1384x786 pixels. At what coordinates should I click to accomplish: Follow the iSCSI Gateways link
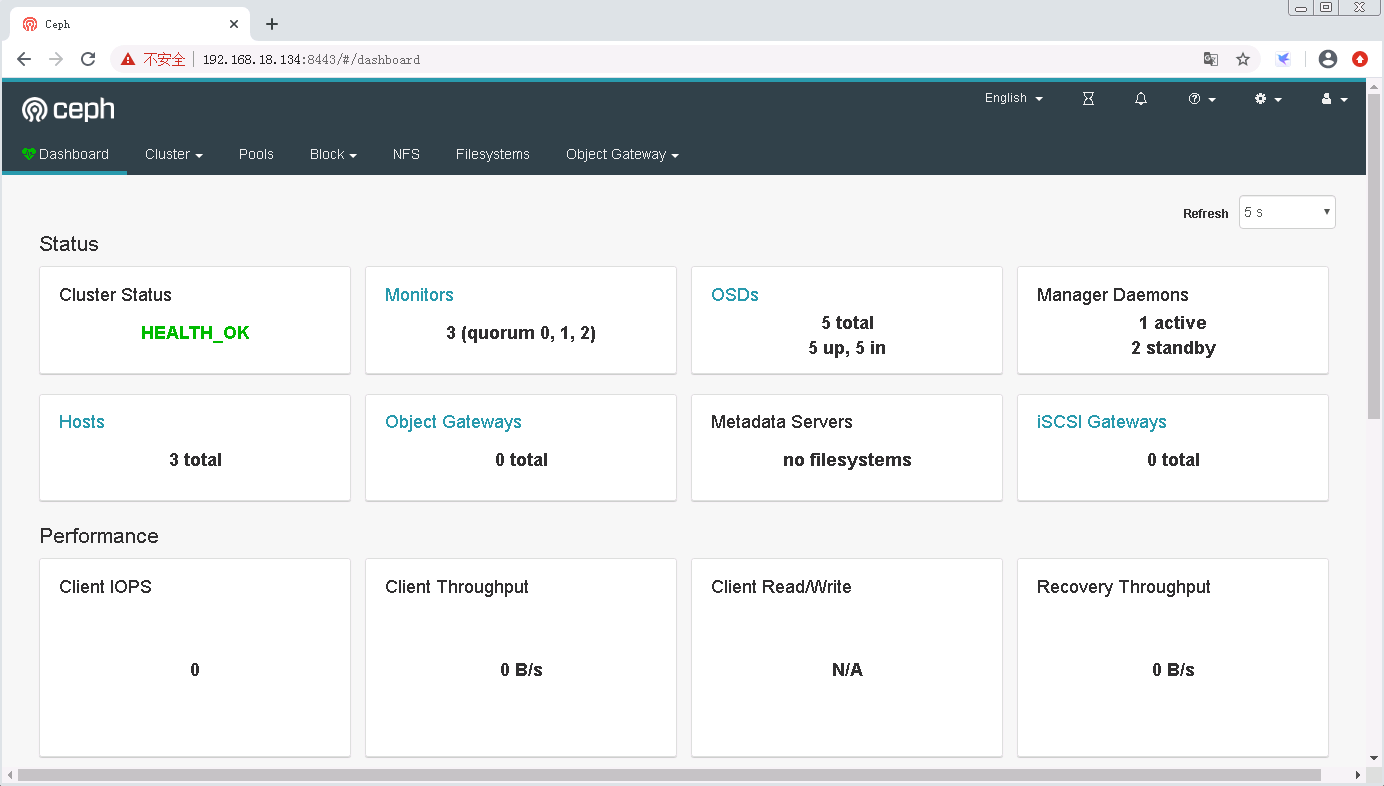pos(1102,422)
